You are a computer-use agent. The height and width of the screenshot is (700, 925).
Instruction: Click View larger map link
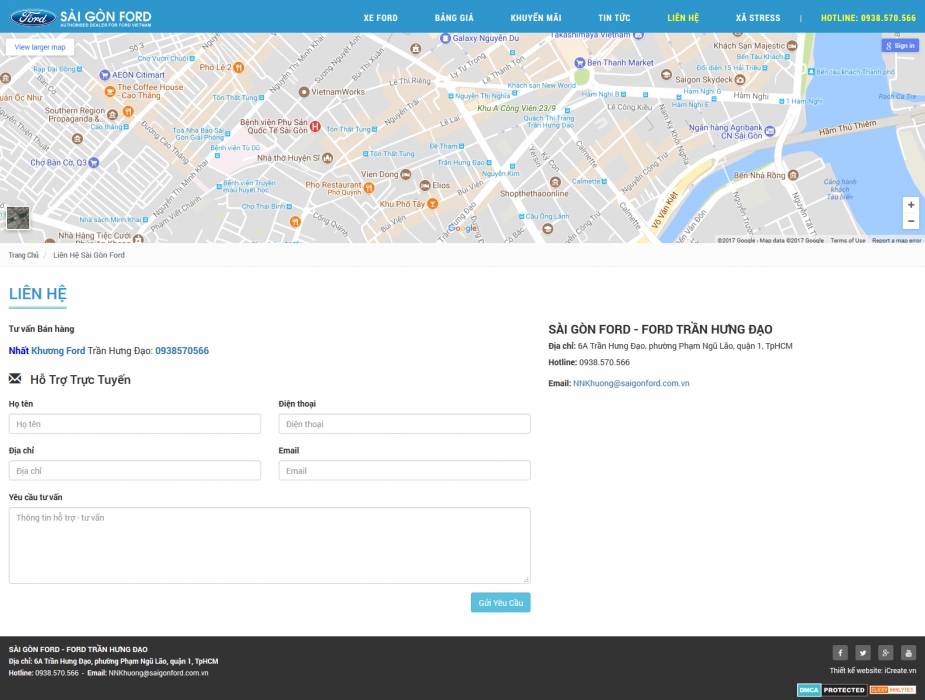point(40,47)
